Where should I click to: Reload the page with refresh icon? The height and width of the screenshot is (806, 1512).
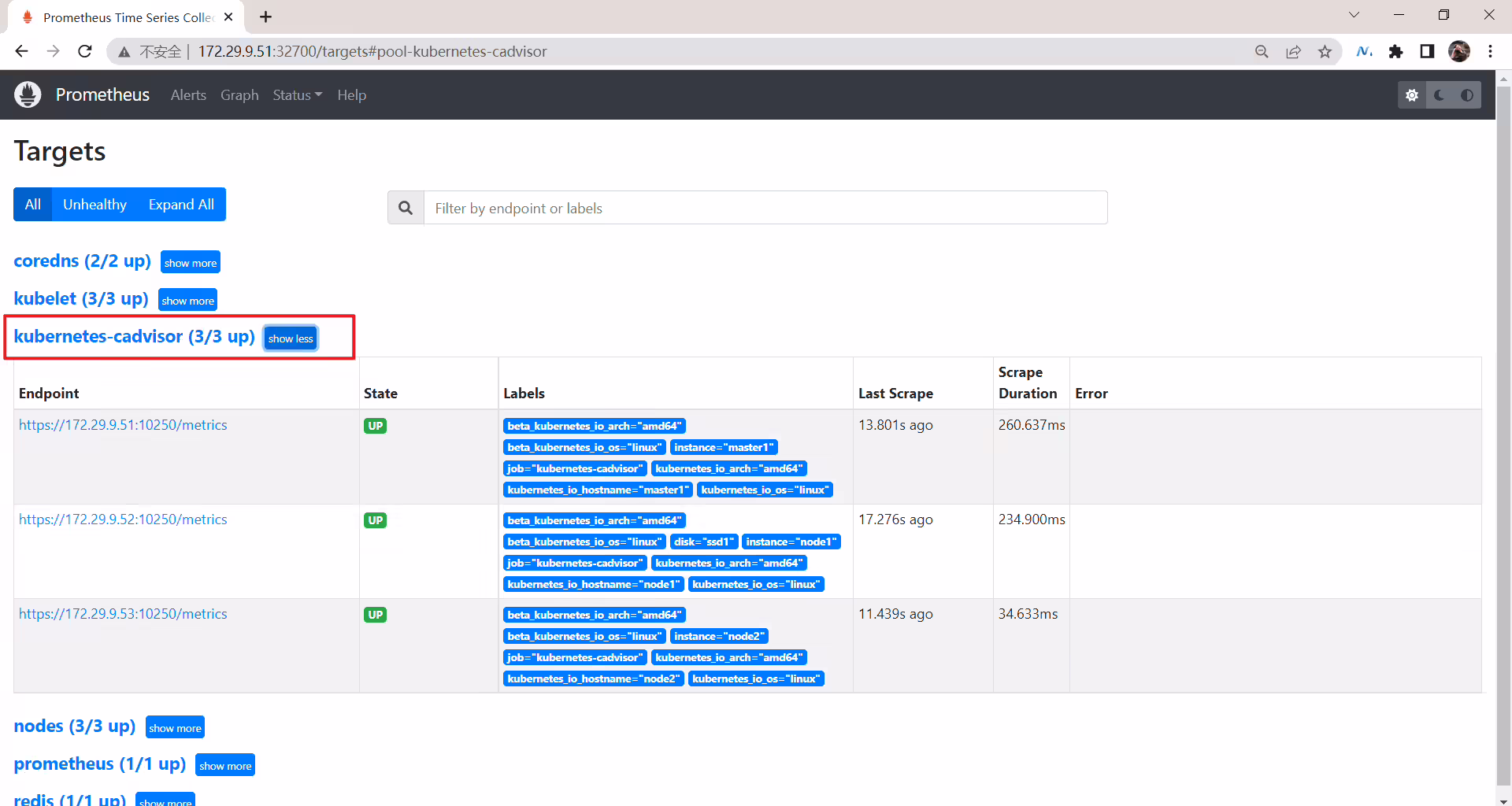[x=85, y=52]
